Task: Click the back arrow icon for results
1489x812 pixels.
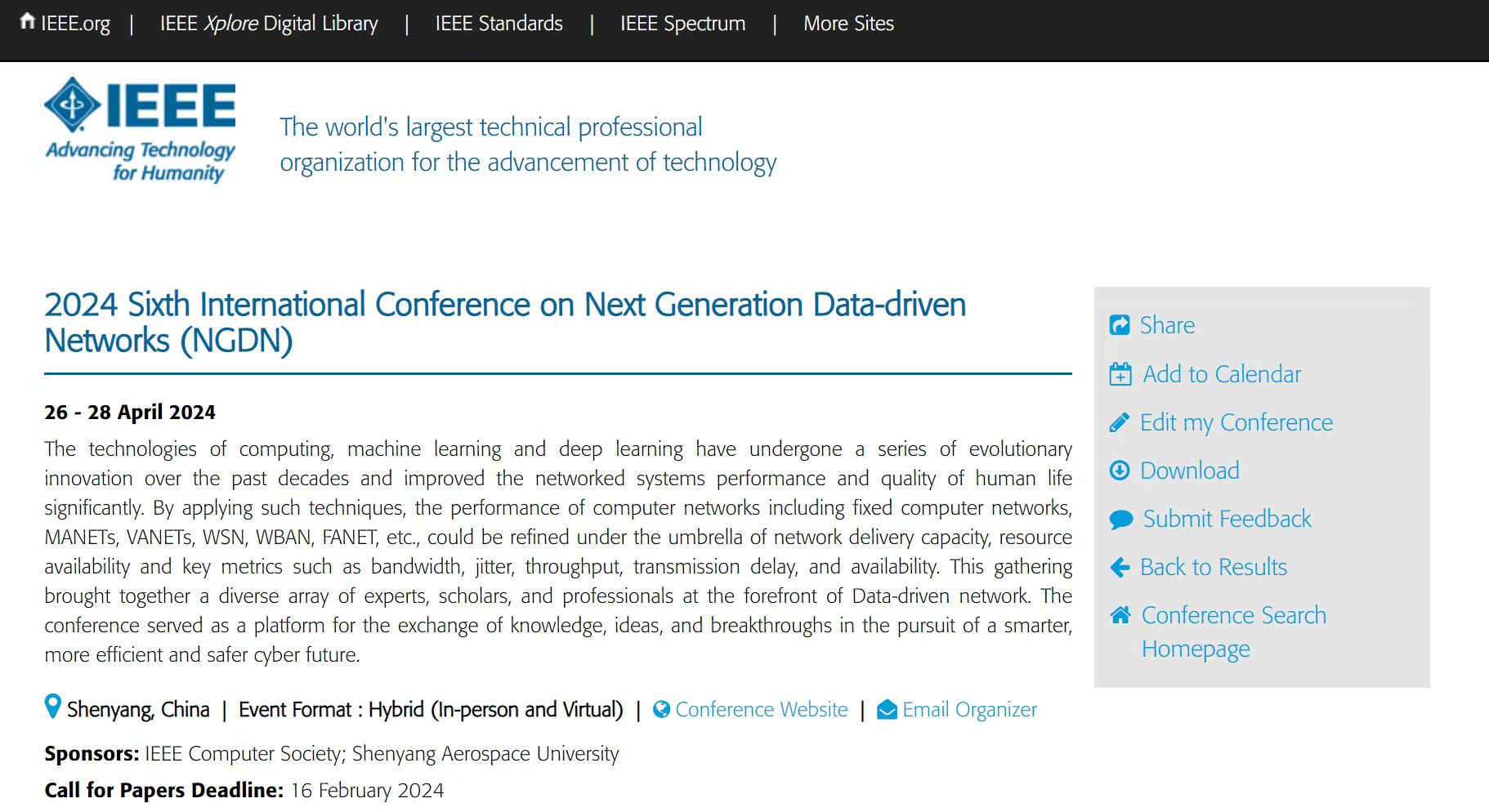Action: (x=1120, y=567)
